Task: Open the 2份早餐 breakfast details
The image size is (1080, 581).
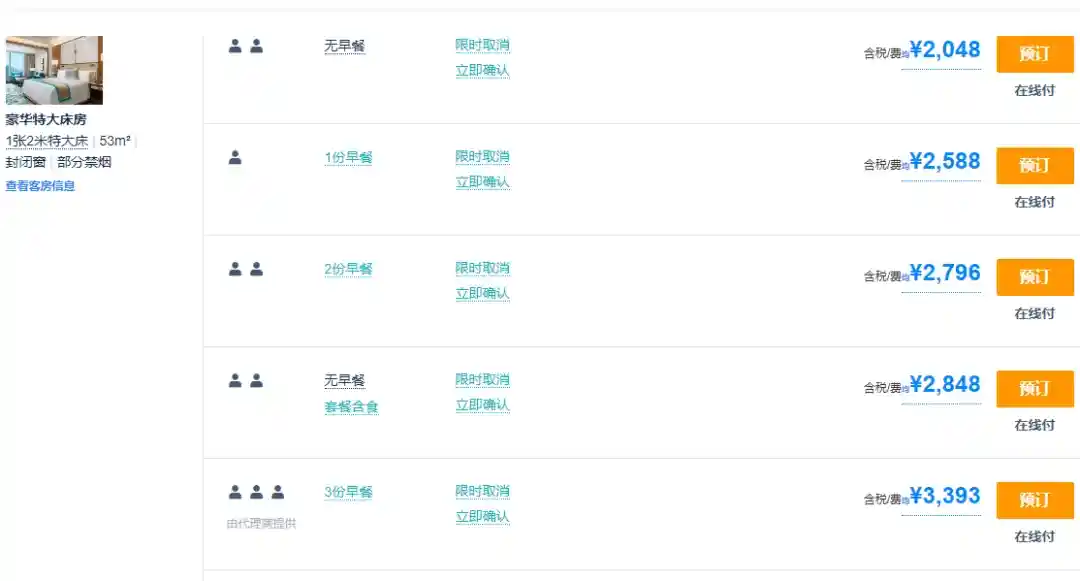Action: tap(348, 269)
